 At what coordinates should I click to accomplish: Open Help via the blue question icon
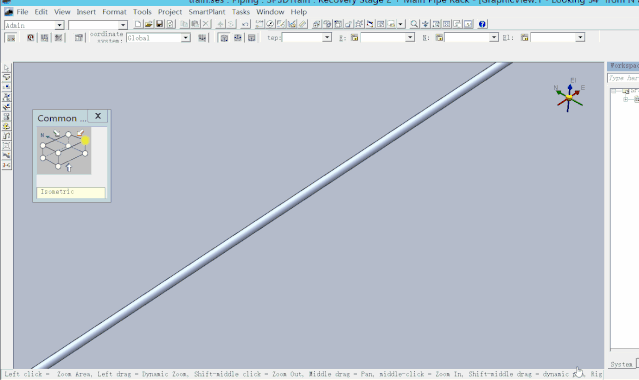(x=482, y=24)
